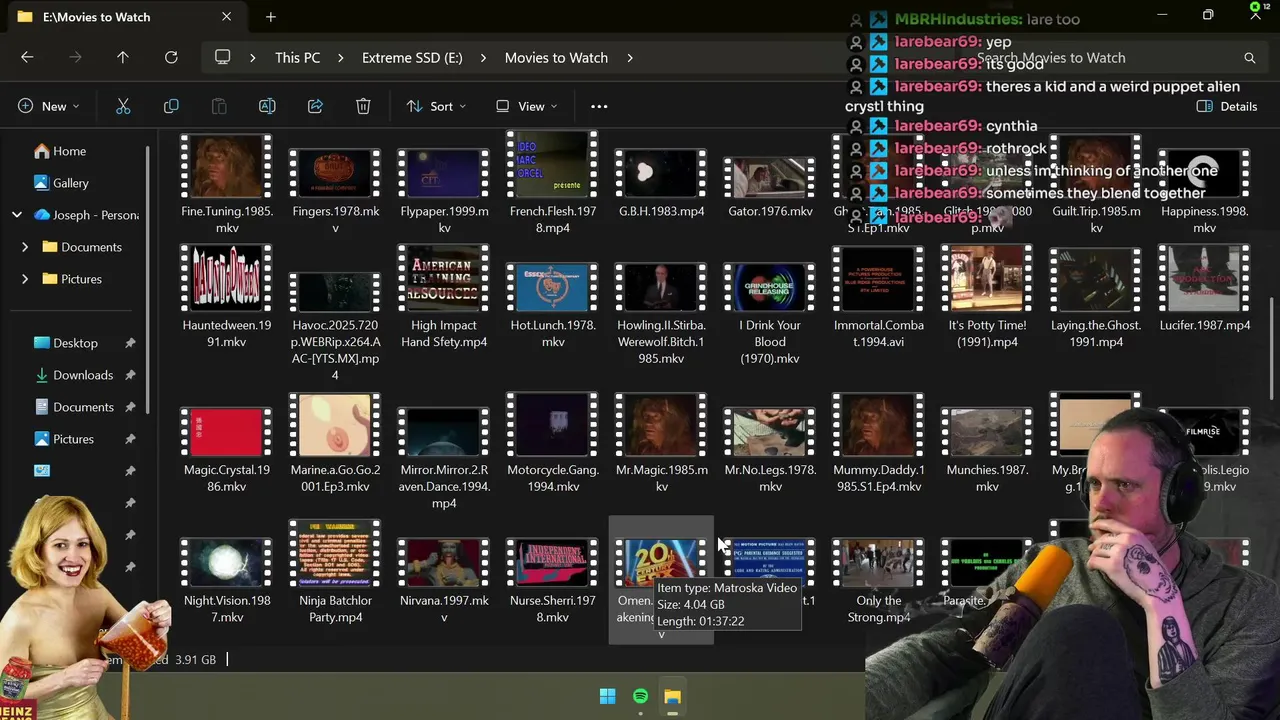Click the Copy icon in toolbar

point(171,106)
